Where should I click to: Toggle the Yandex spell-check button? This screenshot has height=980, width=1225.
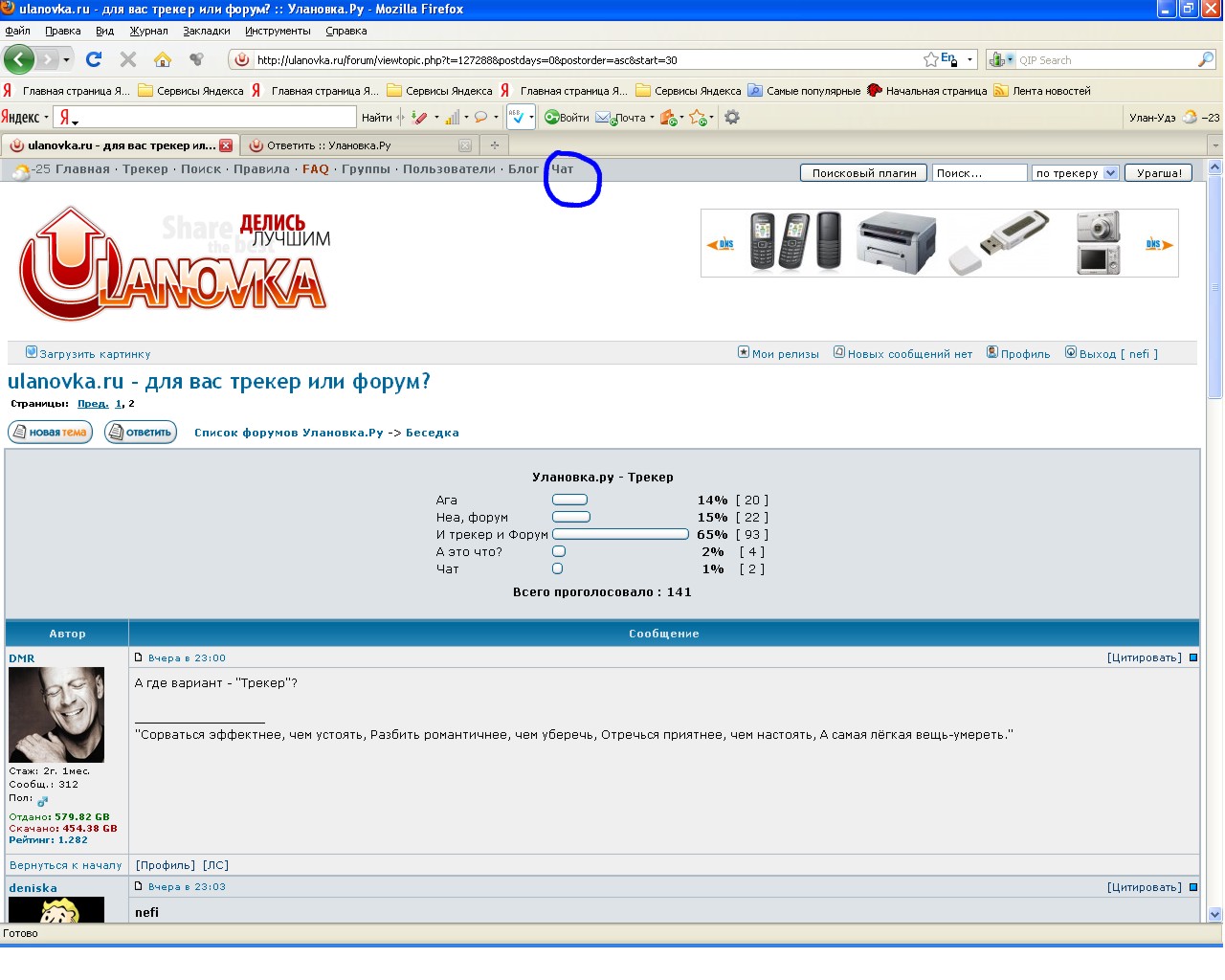tap(517, 117)
